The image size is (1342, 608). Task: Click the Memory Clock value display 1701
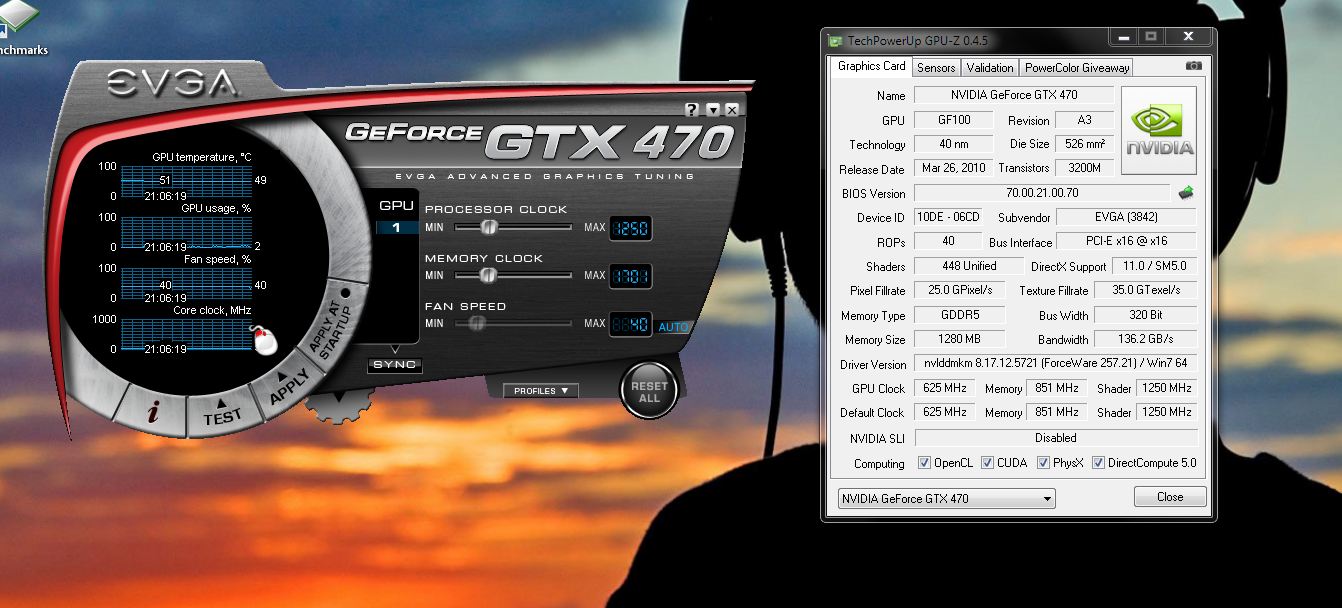(x=631, y=276)
